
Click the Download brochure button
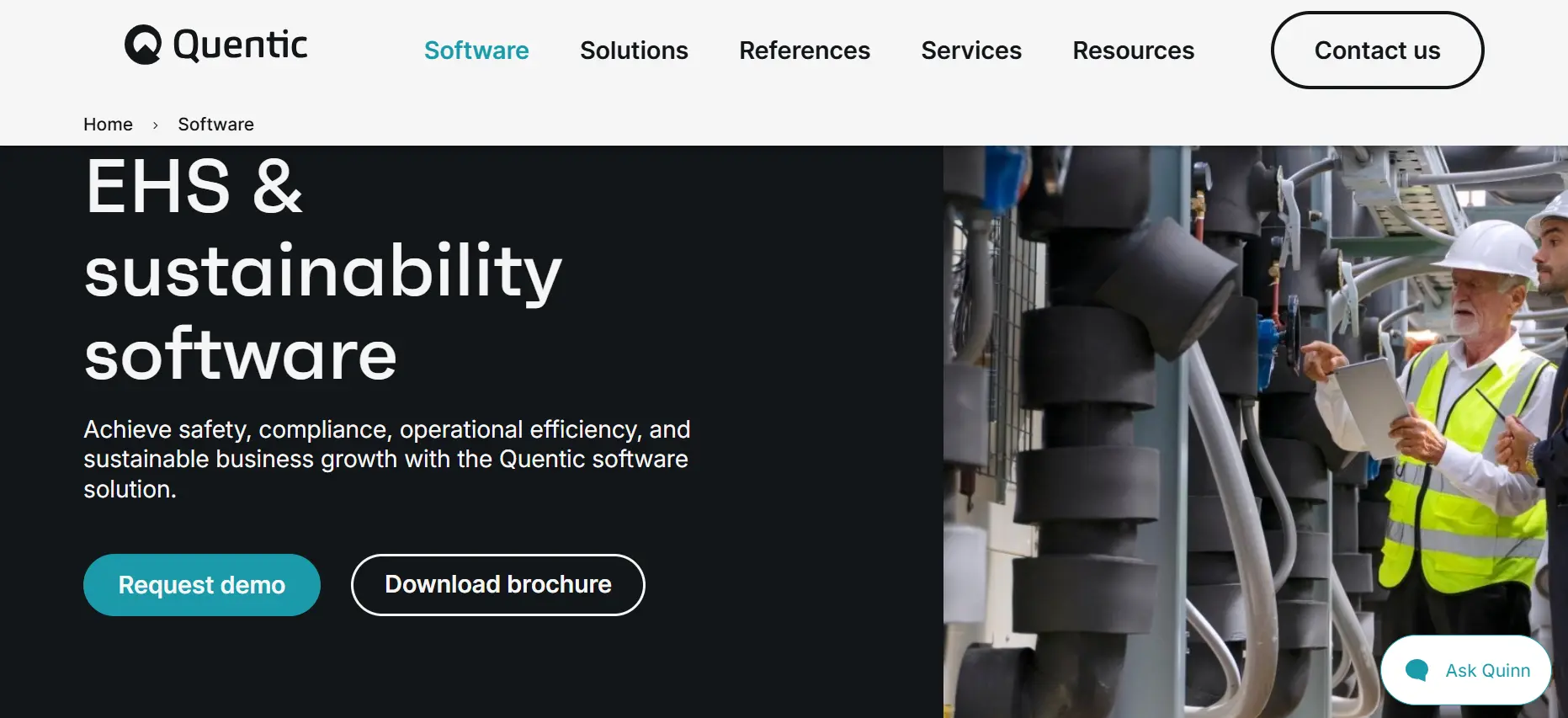click(498, 585)
